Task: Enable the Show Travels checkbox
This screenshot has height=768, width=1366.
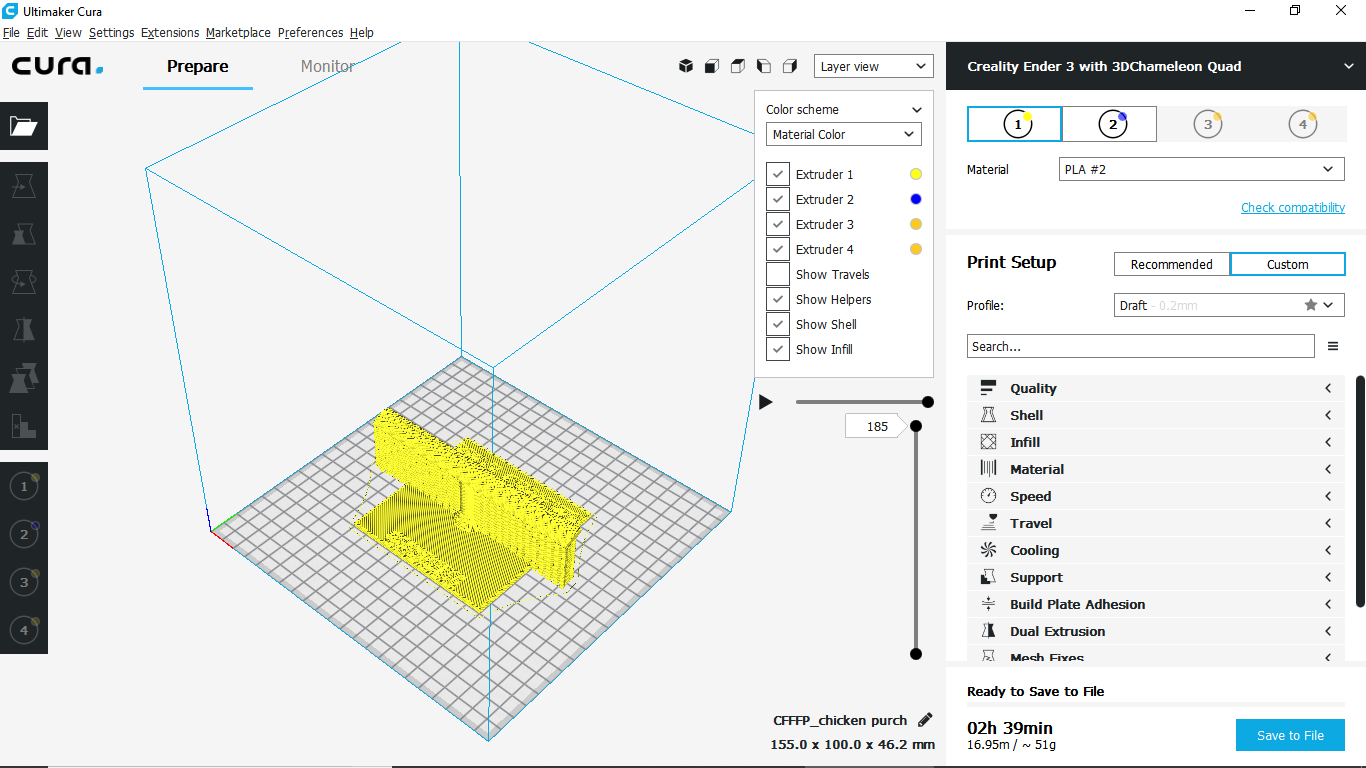Action: pyautogui.click(x=778, y=274)
